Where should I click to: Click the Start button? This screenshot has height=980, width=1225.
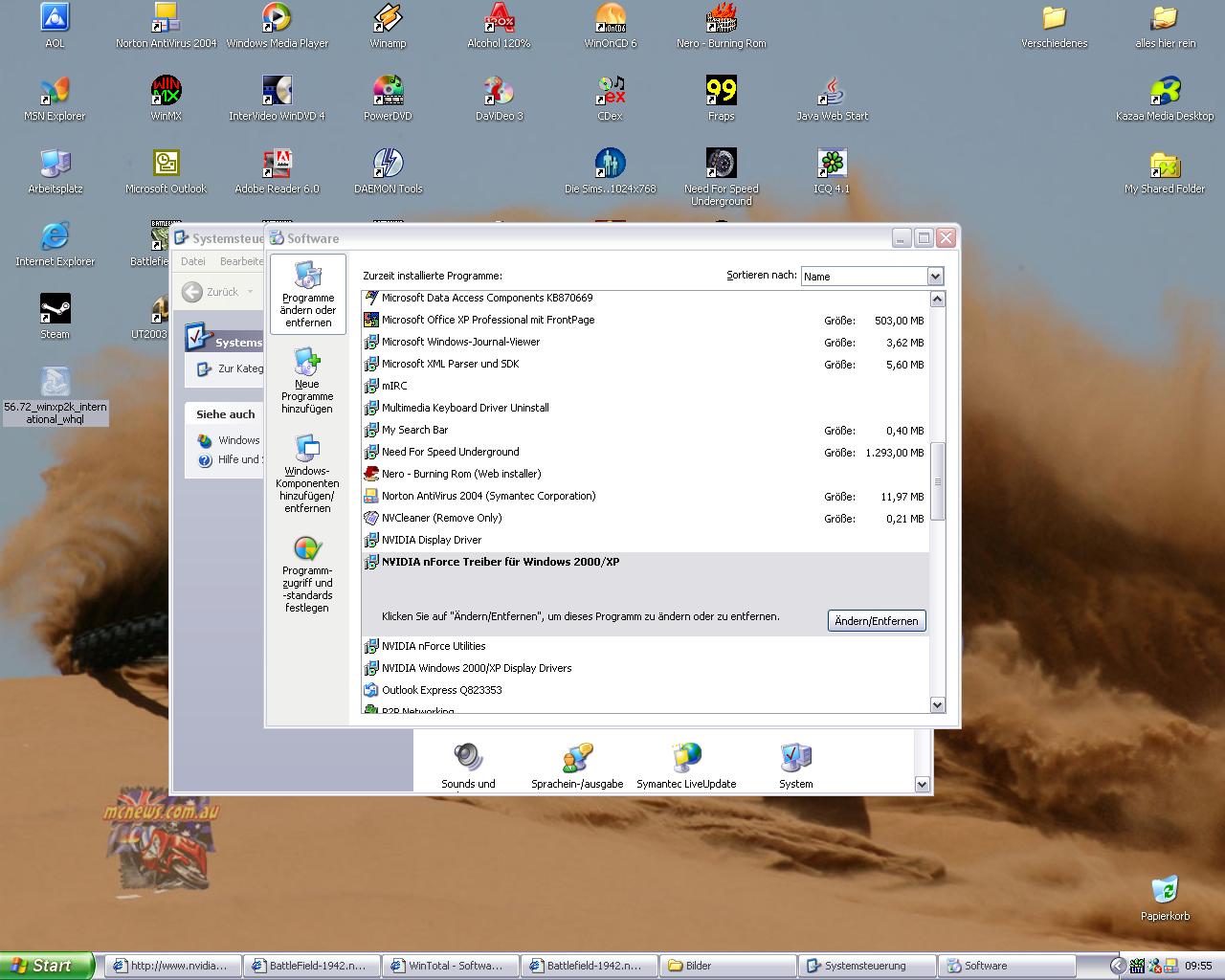coord(46,966)
